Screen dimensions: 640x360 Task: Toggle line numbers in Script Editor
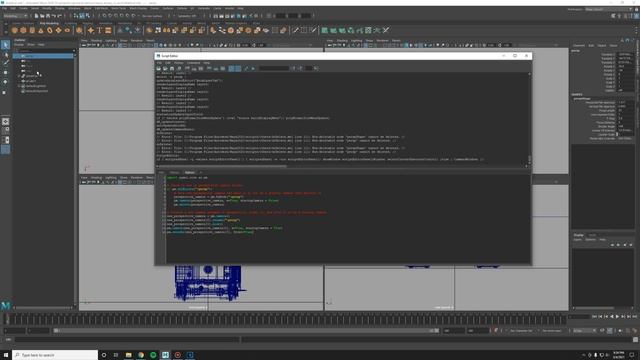(238, 69)
